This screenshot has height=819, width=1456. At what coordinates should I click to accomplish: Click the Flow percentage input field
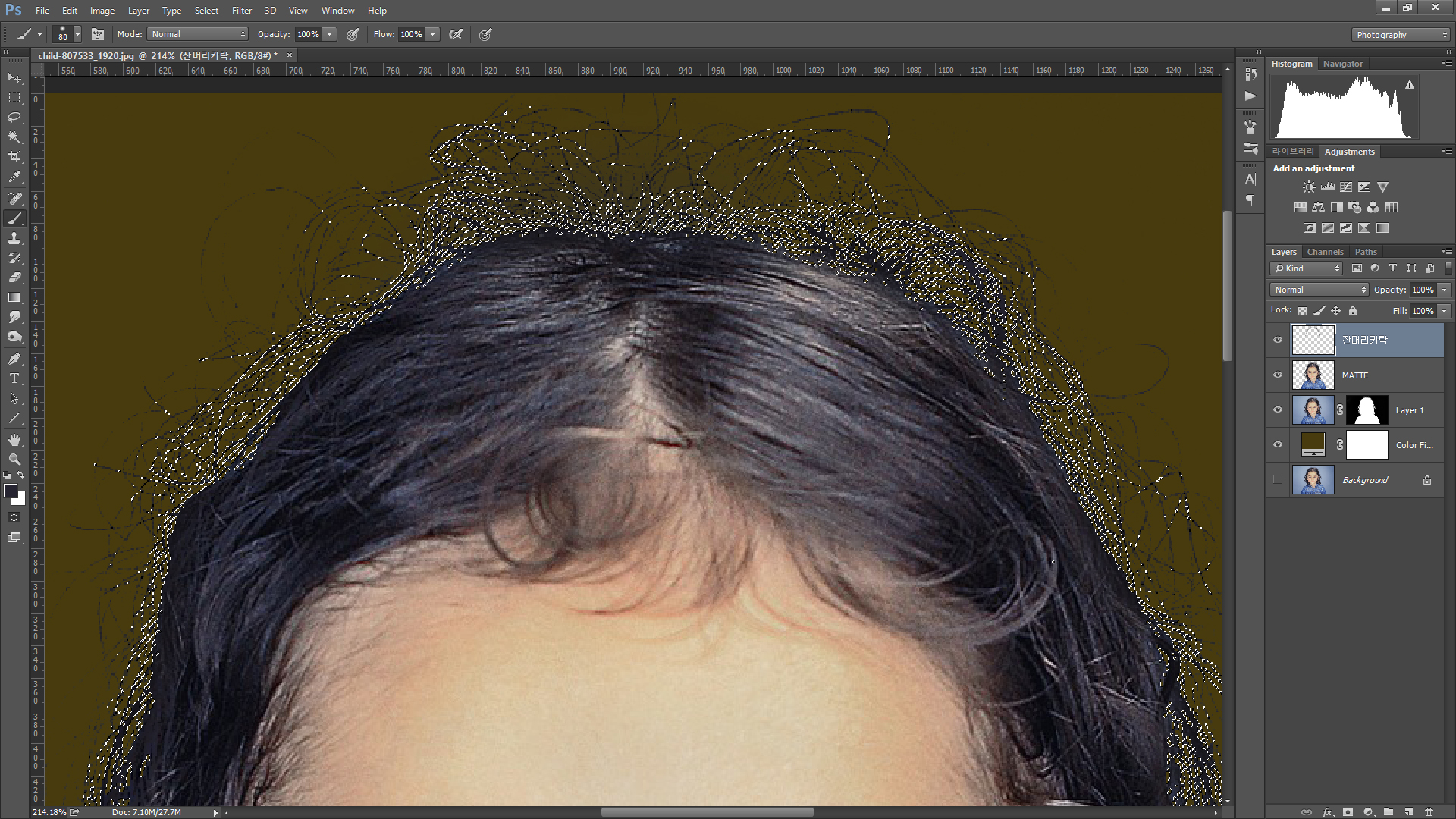pyautogui.click(x=411, y=34)
